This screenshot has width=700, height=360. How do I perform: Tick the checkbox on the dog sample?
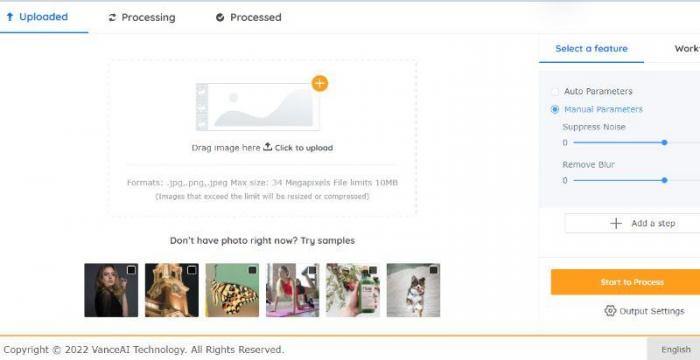coord(433,270)
